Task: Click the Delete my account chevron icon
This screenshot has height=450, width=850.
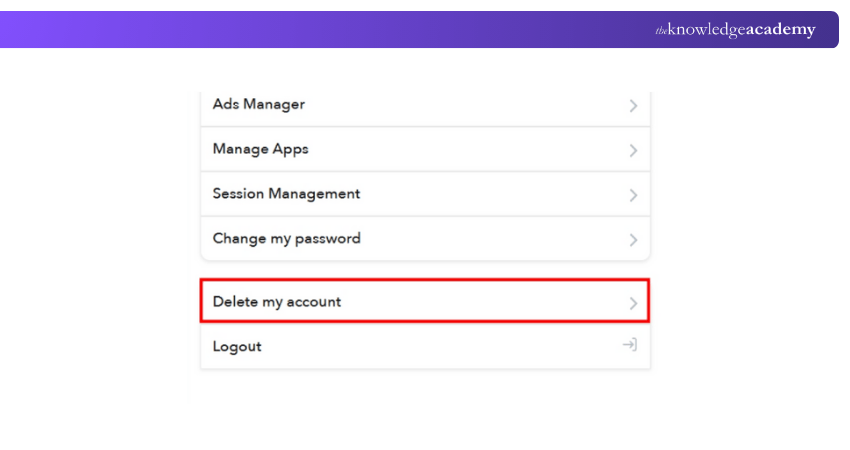Action: pyautogui.click(x=633, y=303)
